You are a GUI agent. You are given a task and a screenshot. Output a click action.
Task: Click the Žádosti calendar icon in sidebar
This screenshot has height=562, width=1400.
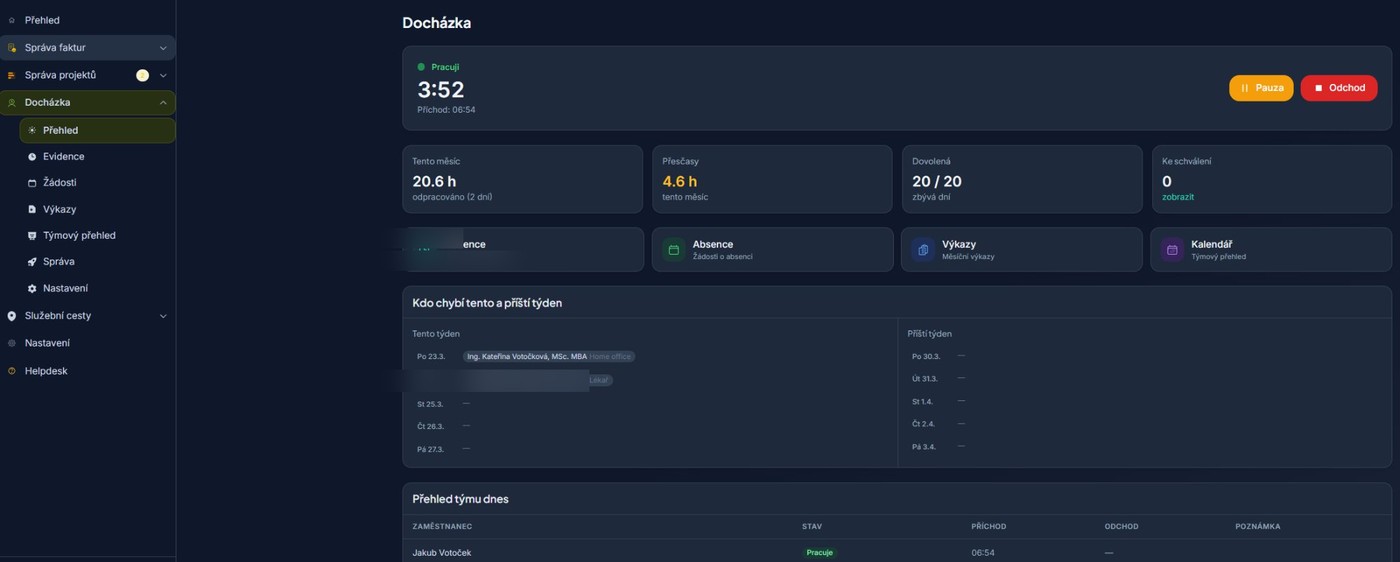[x=32, y=183]
